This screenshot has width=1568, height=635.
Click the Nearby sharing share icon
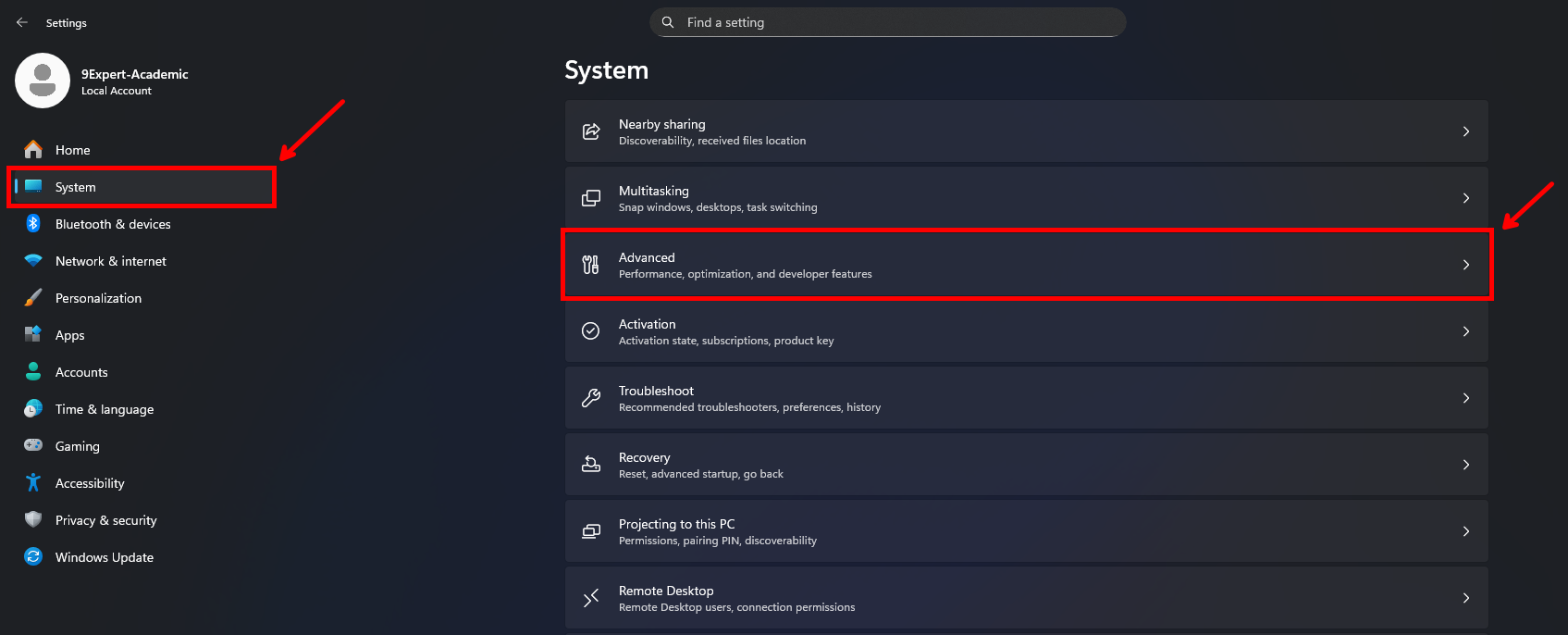click(591, 131)
